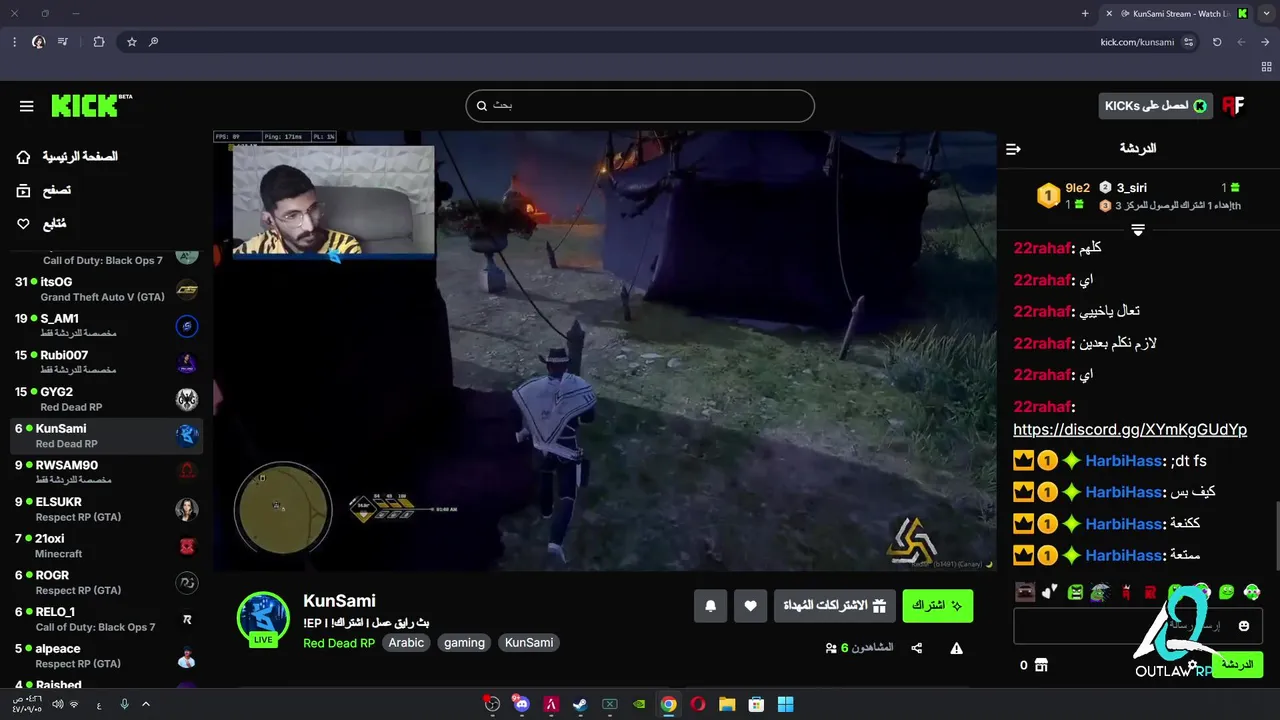This screenshot has width=1280, height=720.
Task: Follow the channel with heart button
Action: (751, 605)
